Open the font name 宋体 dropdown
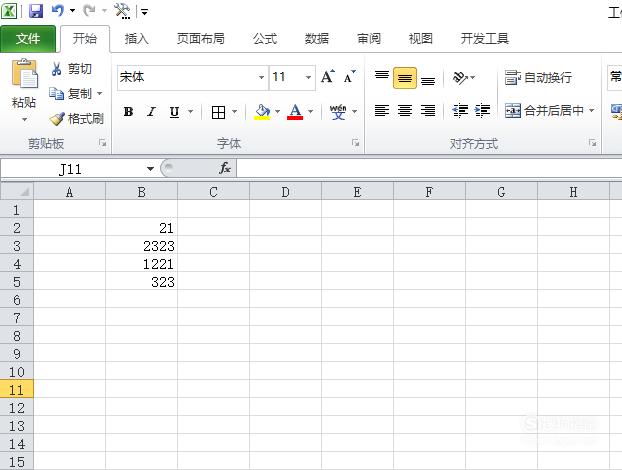 [x=261, y=77]
